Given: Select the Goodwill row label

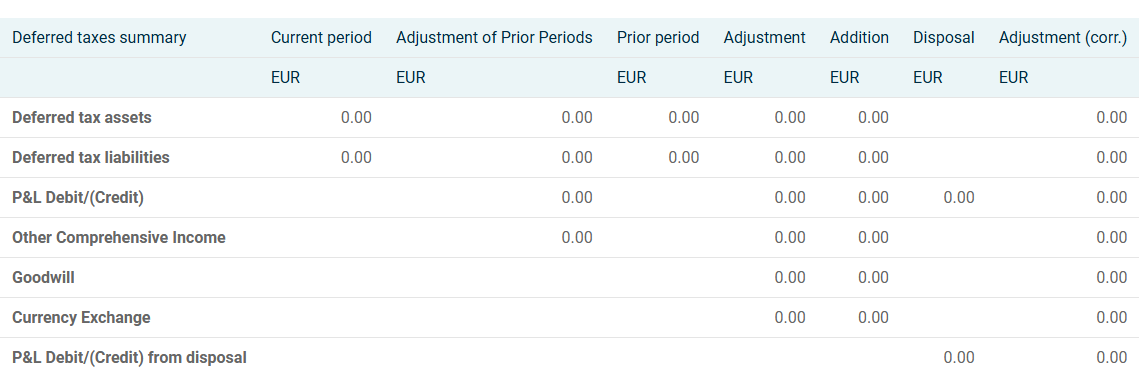Looking at the screenshot, I should (43, 277).
